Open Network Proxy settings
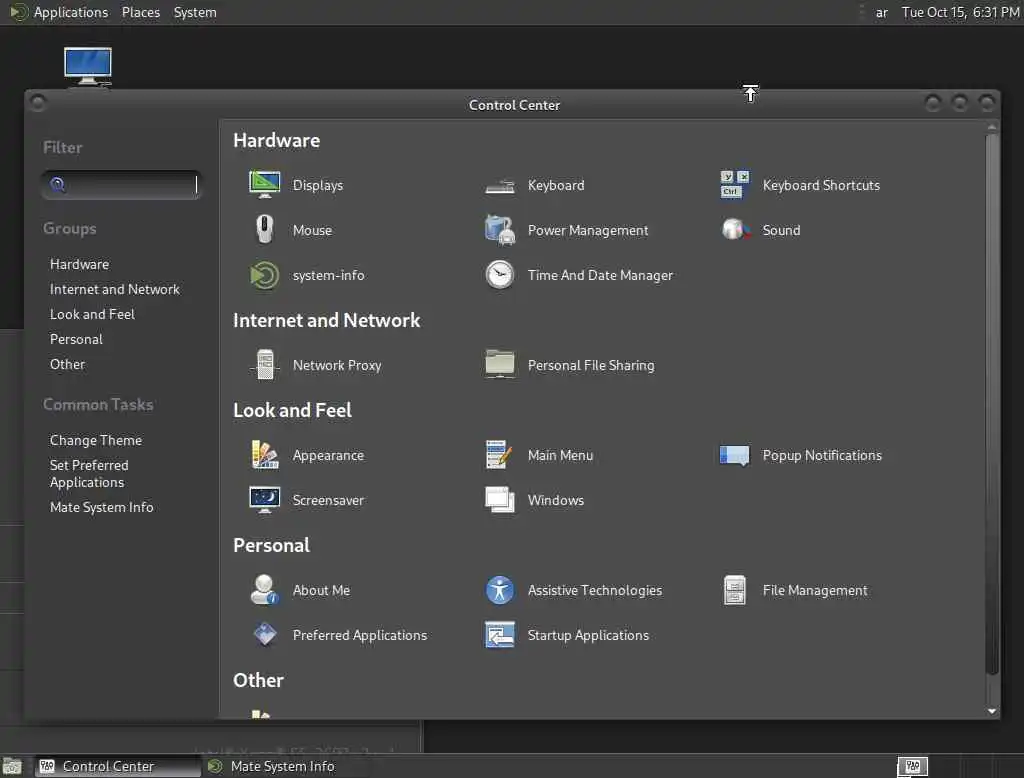 [264, 365]
